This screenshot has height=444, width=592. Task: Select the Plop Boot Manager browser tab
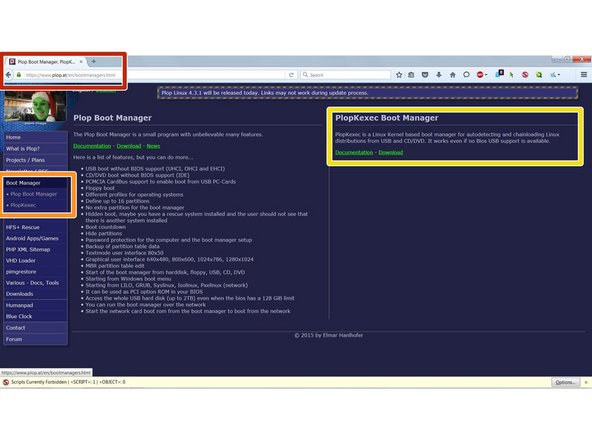pyautogui.click(x=46, y=62)
